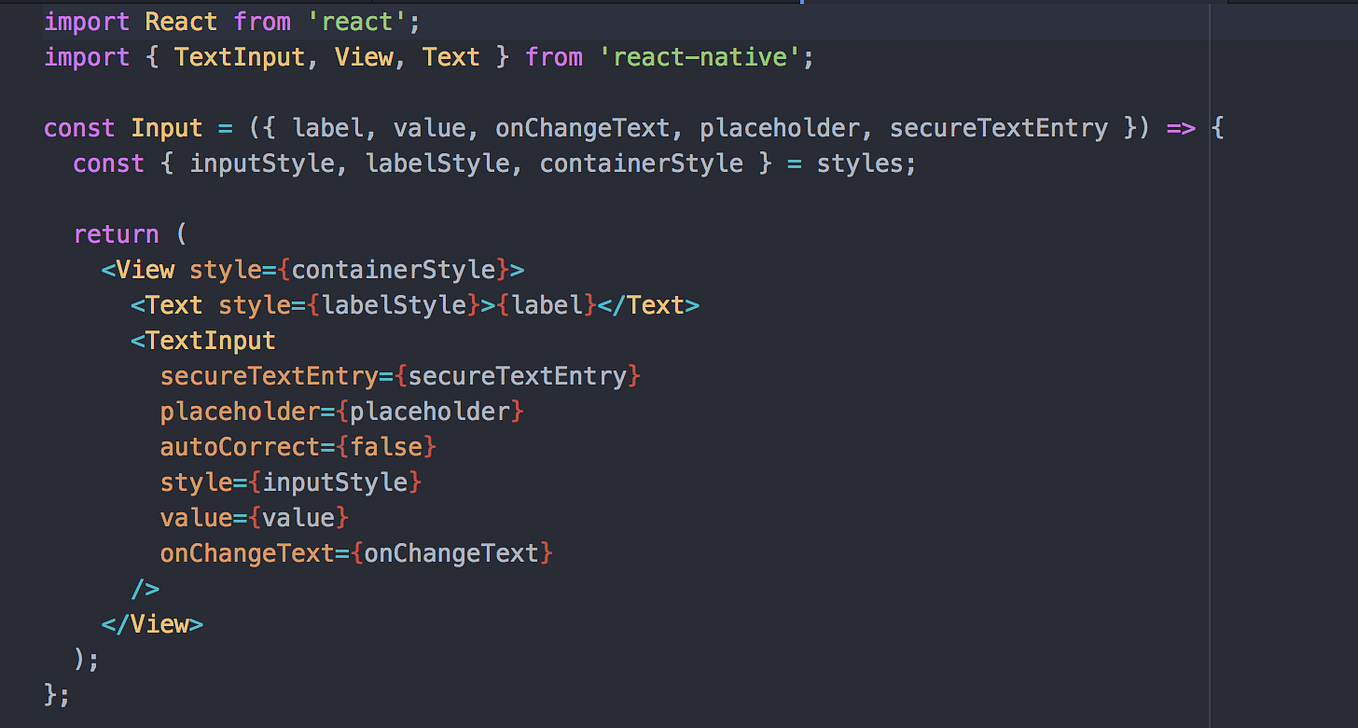Screen dimensions: 1358x728
Task: Click the blue scrollbar indicator at the top
Action: (x=802, y=4)
